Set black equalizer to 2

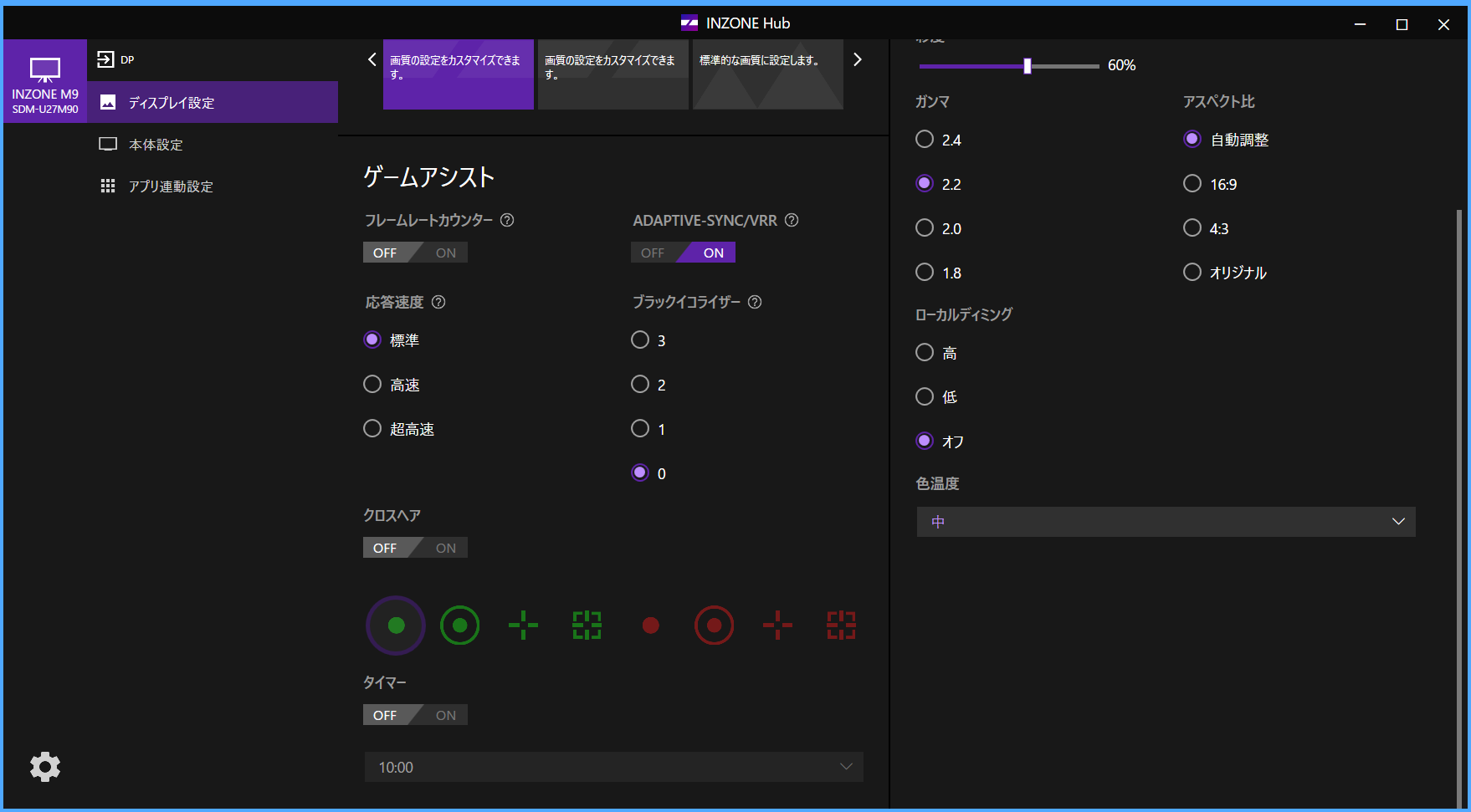(x=640, y=384)
